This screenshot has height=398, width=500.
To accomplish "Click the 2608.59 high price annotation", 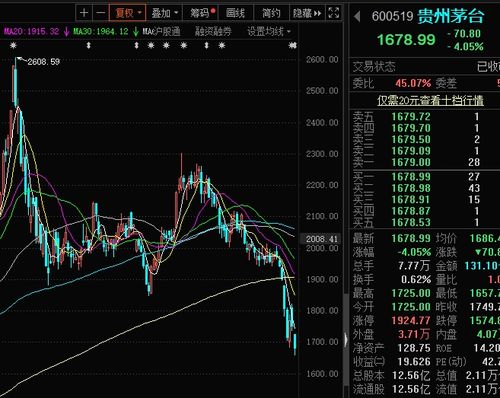I will 43,62.
